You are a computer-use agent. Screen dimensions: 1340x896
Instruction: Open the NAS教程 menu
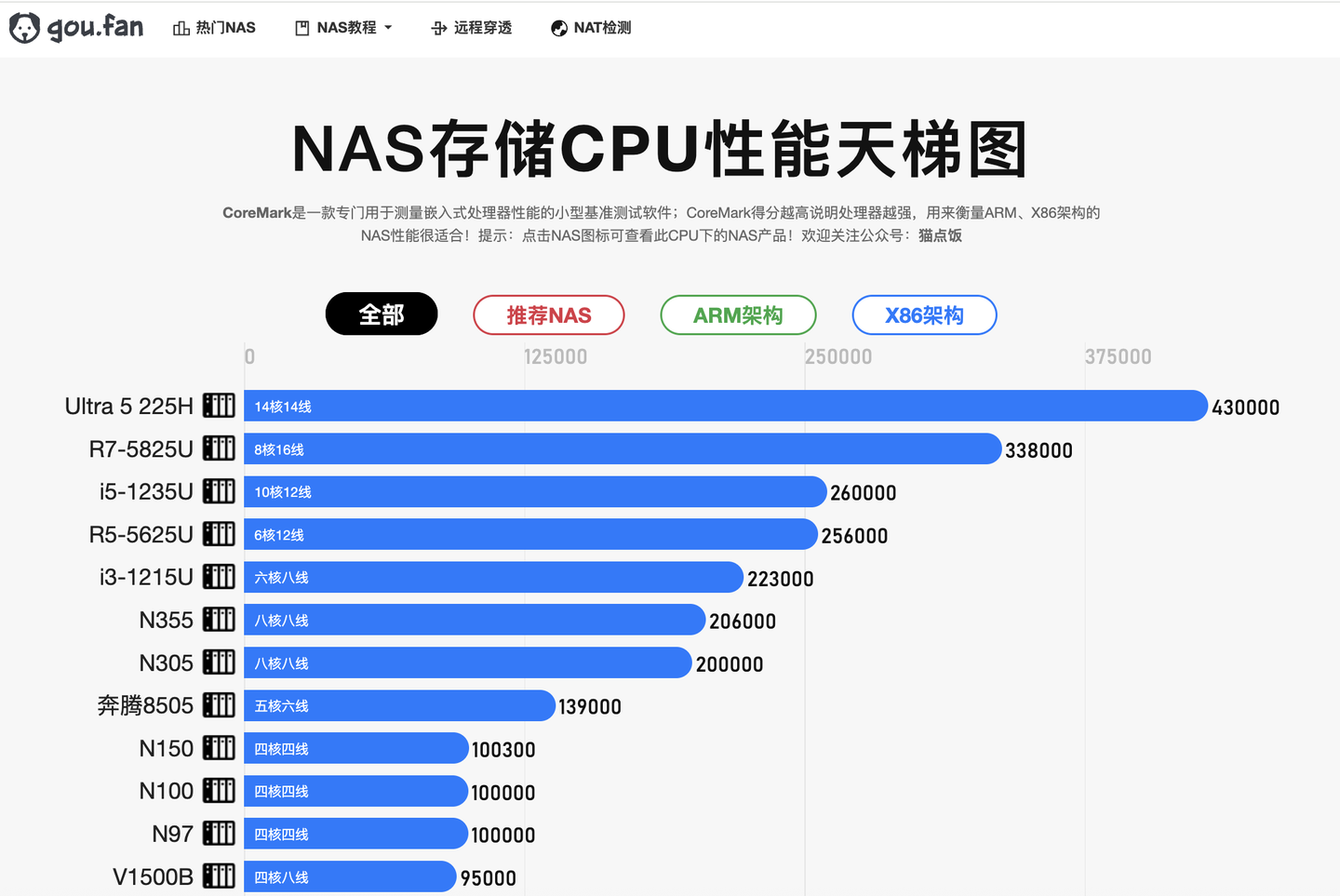click(344, 28)
